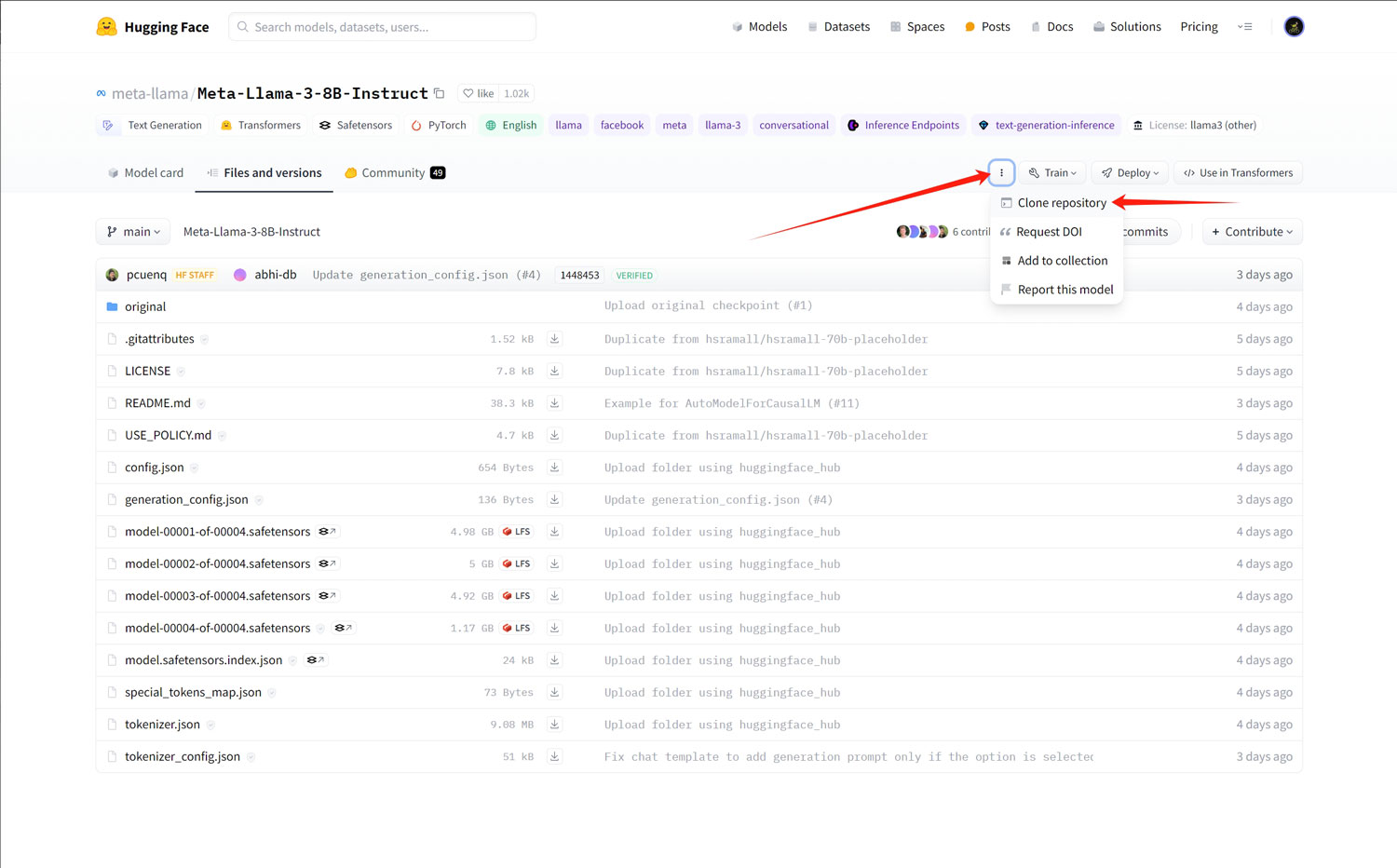This screenshot has height=868, width=1397.
Task: Download model-00004-of-00004.safetensors
Action: 554,628
